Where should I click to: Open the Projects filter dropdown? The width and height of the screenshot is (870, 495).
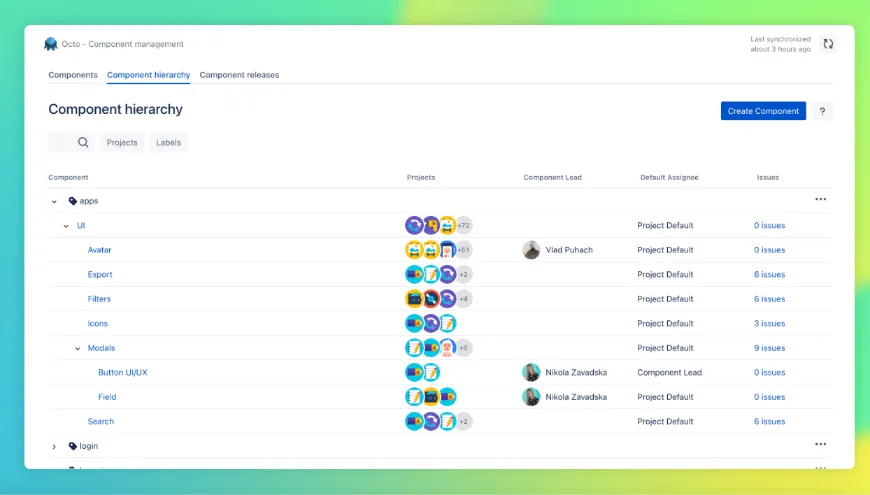click(122, 143)
